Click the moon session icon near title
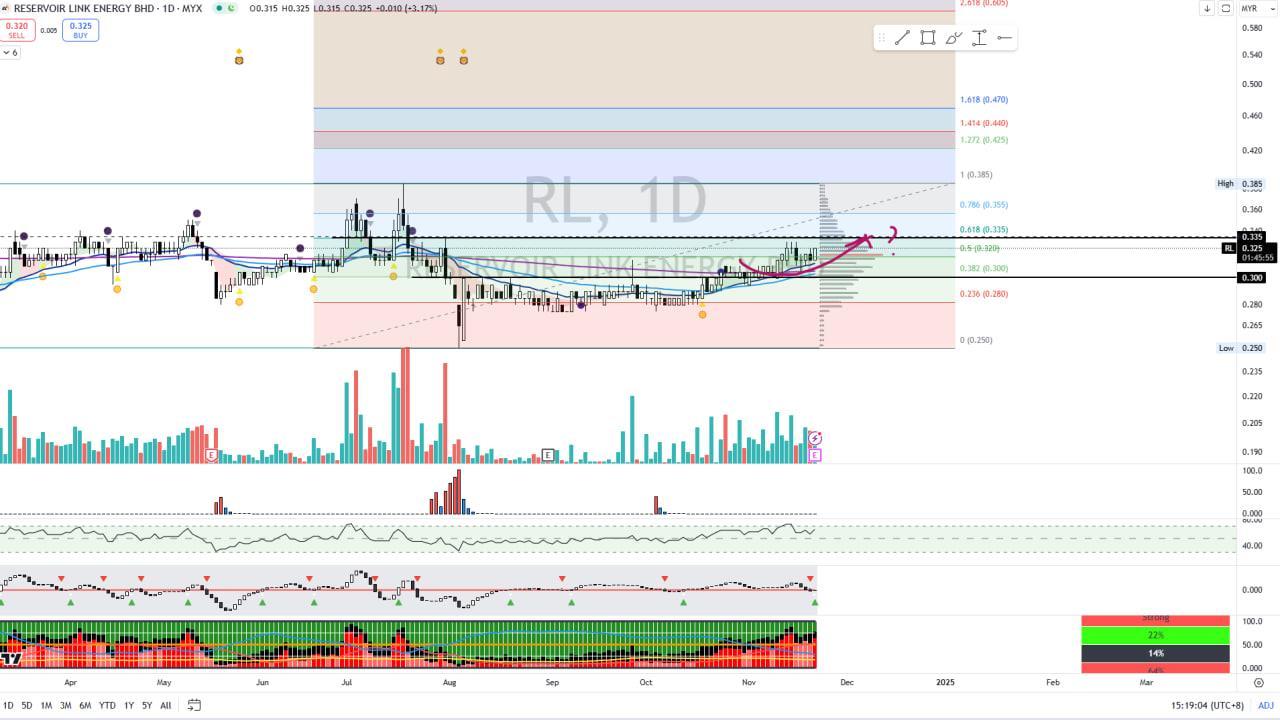 click(x=231, y=8)
